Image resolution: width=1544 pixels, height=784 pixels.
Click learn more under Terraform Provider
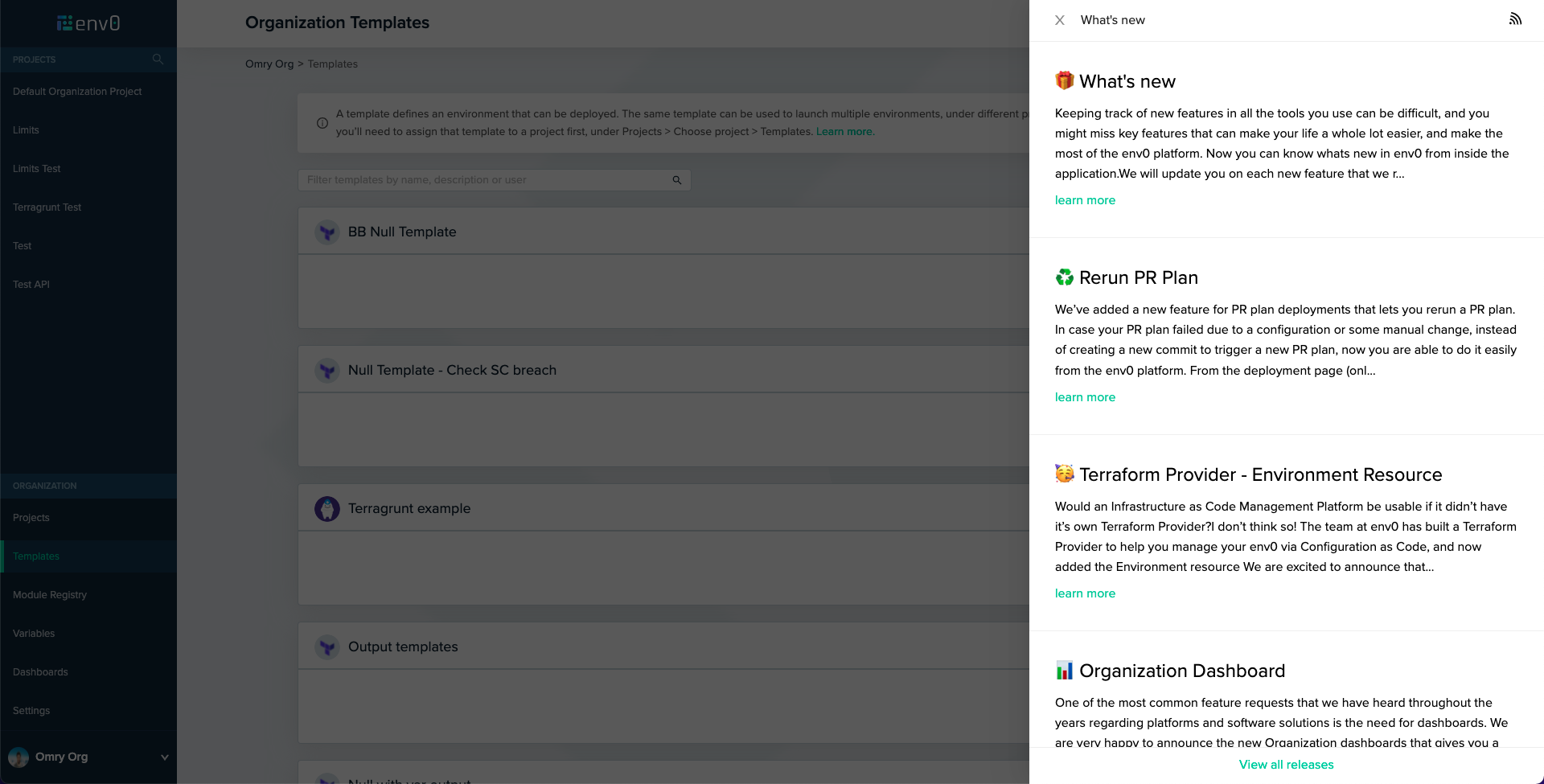click(1085, 593)
